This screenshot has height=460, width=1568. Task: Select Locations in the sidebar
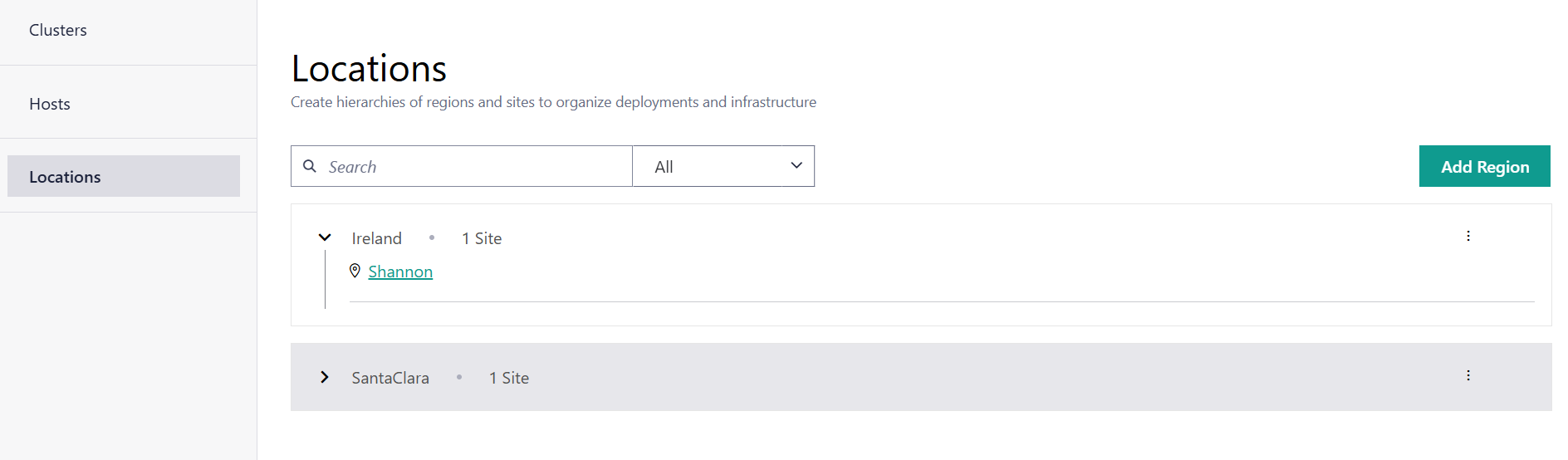pos(65,177)
